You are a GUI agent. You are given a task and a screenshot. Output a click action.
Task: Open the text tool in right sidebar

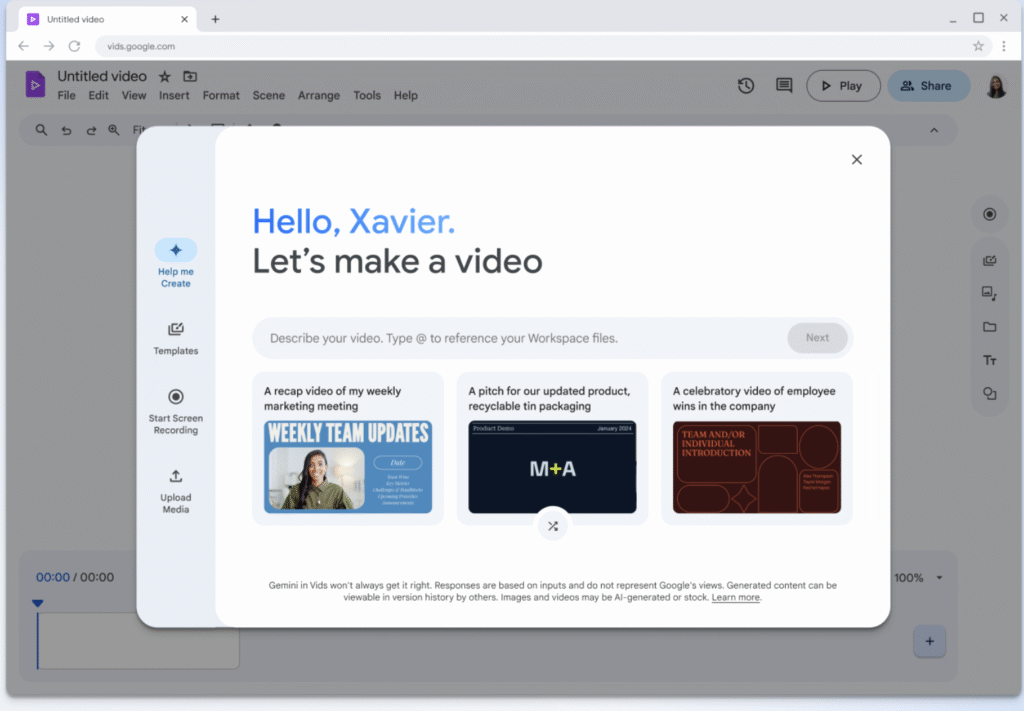point(989,360)
